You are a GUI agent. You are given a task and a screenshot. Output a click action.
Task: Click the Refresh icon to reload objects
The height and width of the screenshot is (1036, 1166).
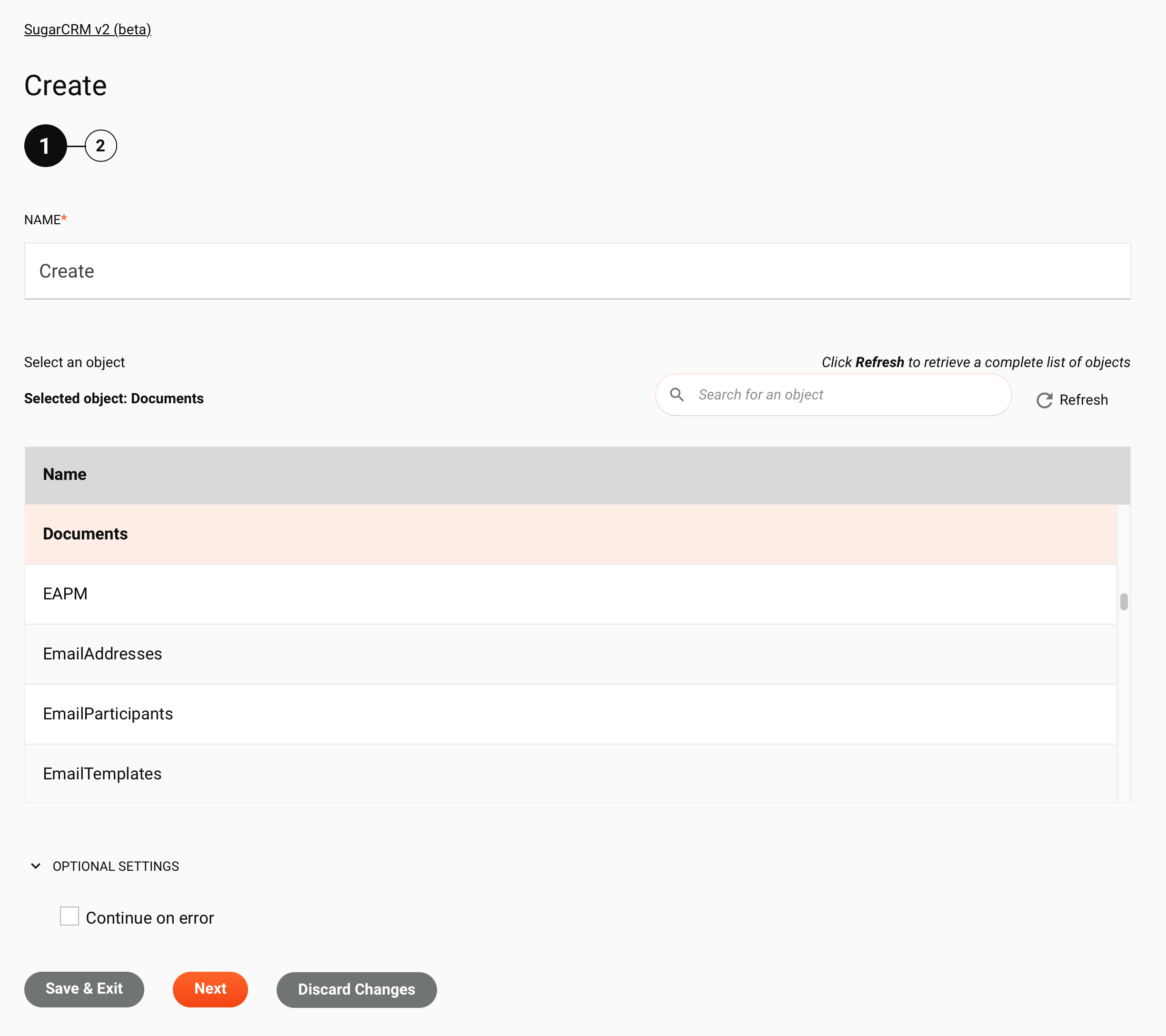tap(1043, 400)
